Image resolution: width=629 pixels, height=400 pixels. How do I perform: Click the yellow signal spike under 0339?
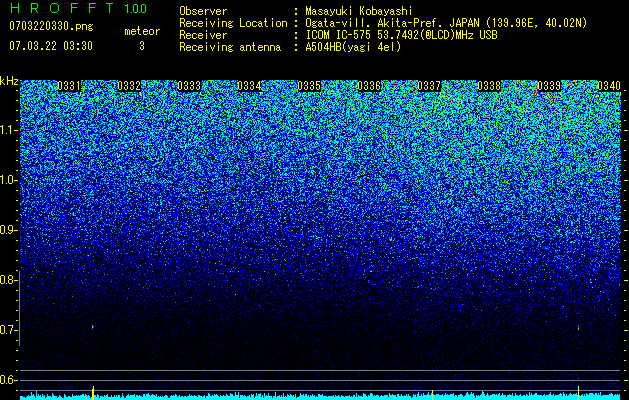[578, 393]
